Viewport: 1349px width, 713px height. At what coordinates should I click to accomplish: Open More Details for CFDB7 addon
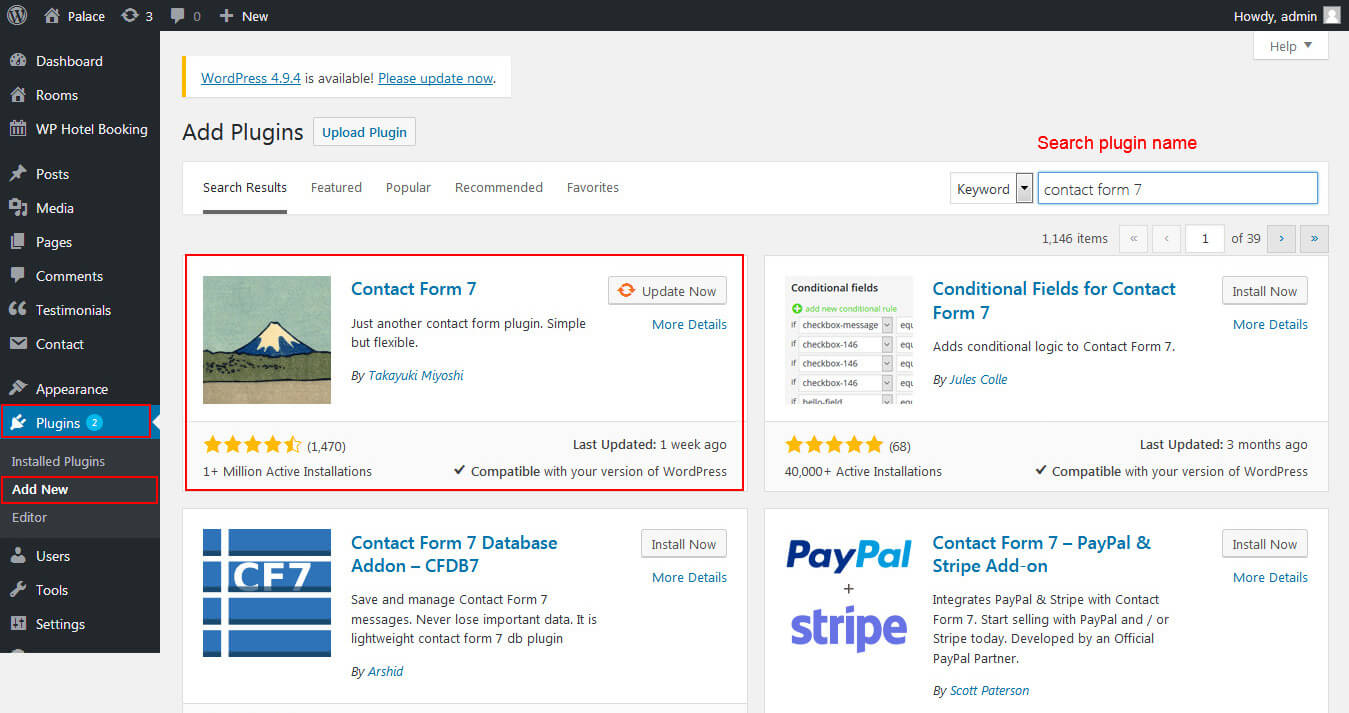[x=689, y=577]
